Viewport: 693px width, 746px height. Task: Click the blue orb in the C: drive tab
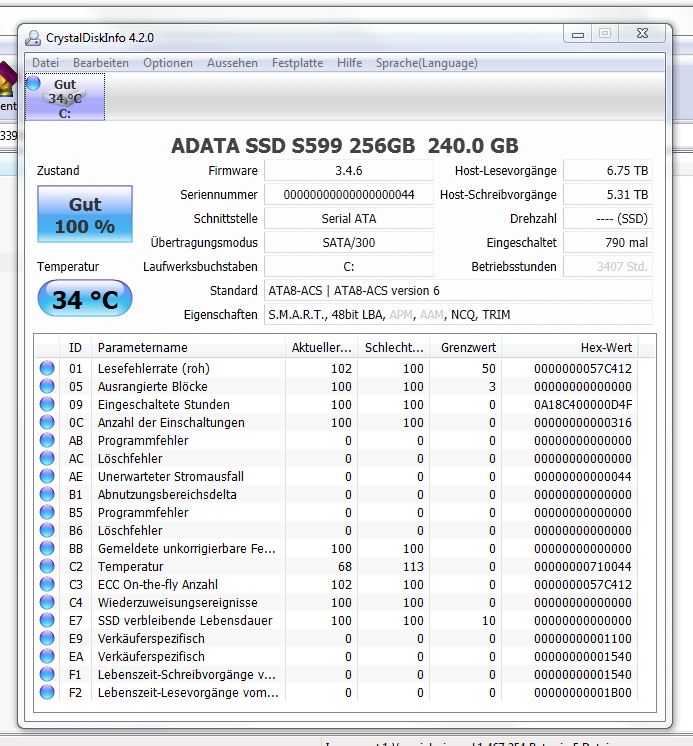[33, 83]
